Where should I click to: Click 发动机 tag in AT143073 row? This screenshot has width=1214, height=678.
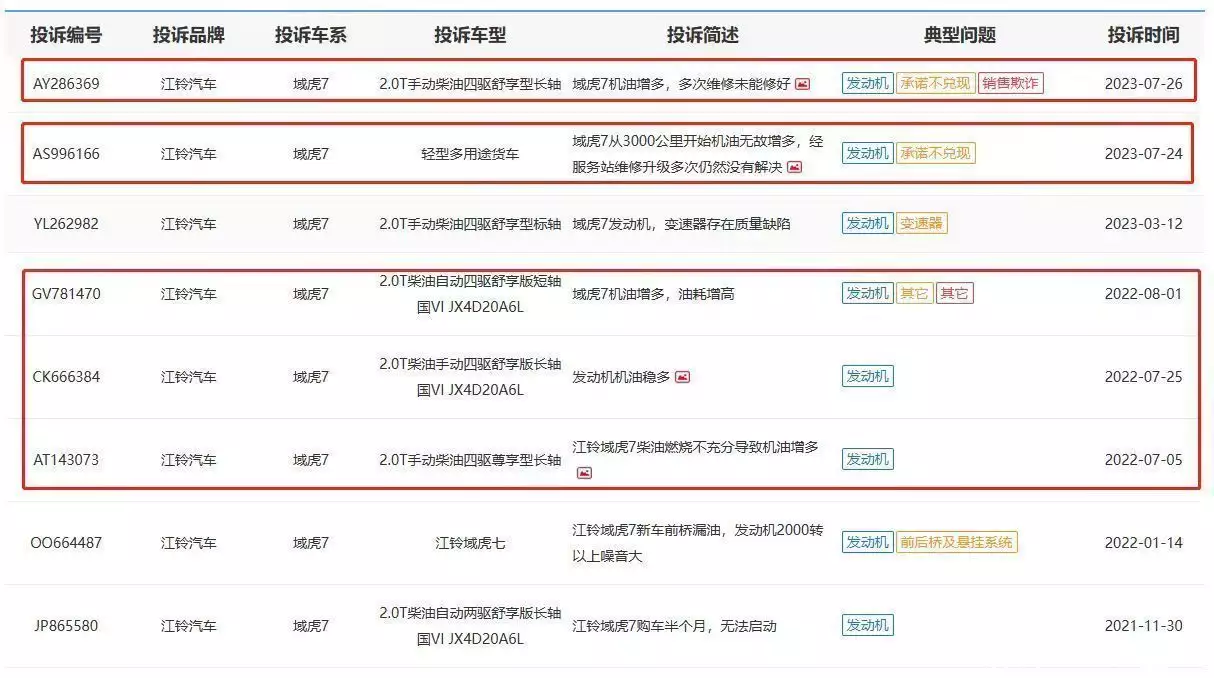point(867,459)
